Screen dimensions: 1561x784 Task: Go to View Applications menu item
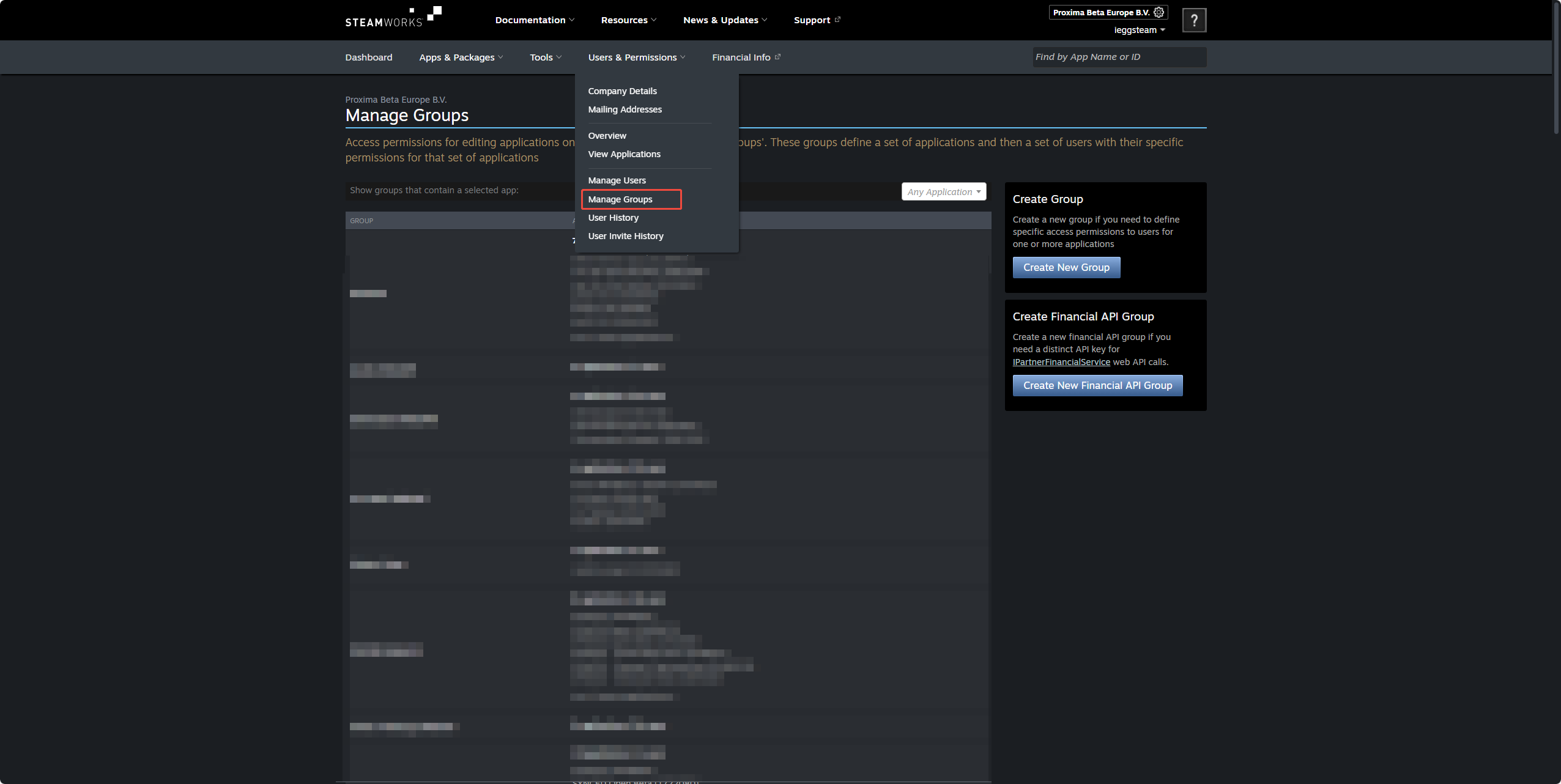(x=624, y=154)
